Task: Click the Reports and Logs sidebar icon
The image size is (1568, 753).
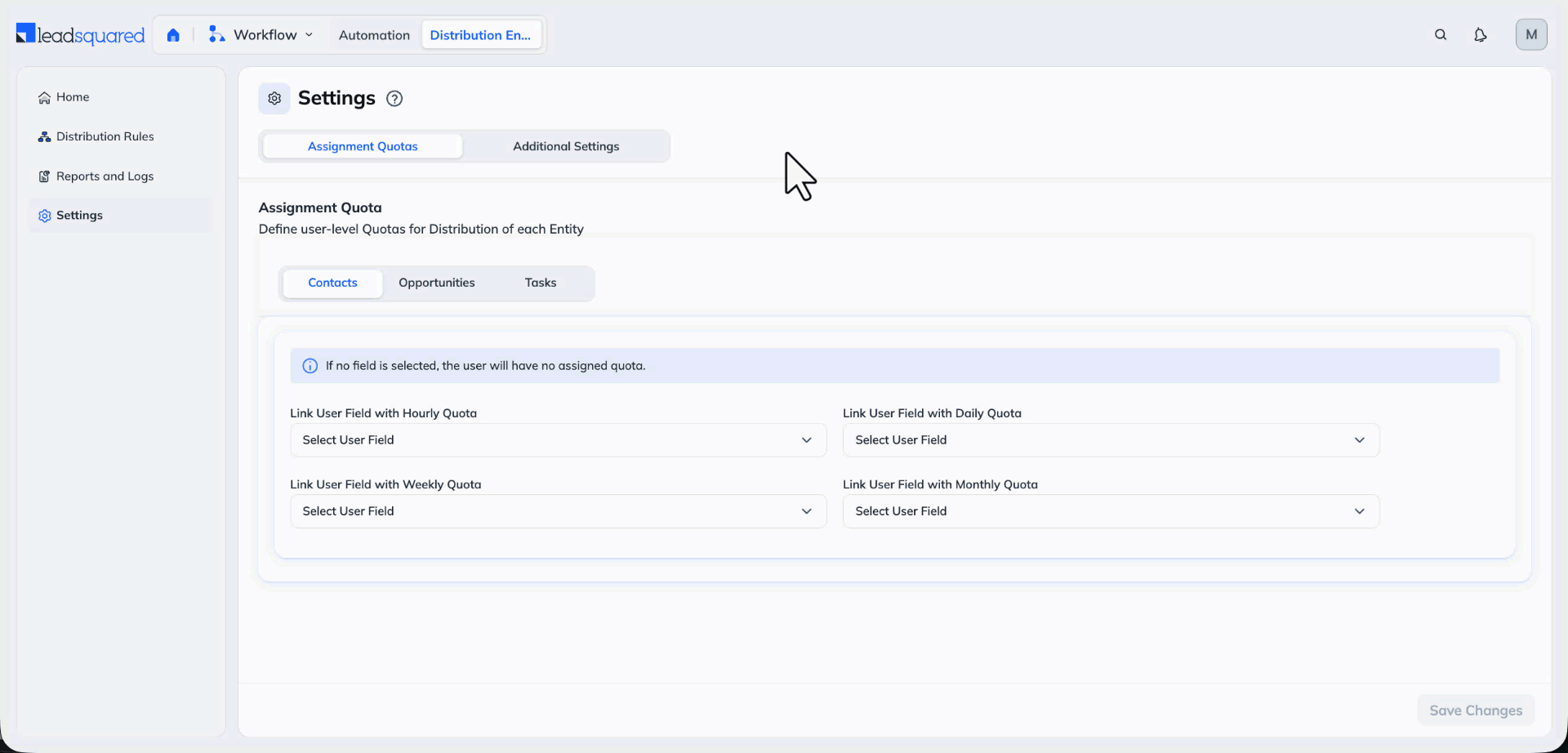Action: point(44,176)
